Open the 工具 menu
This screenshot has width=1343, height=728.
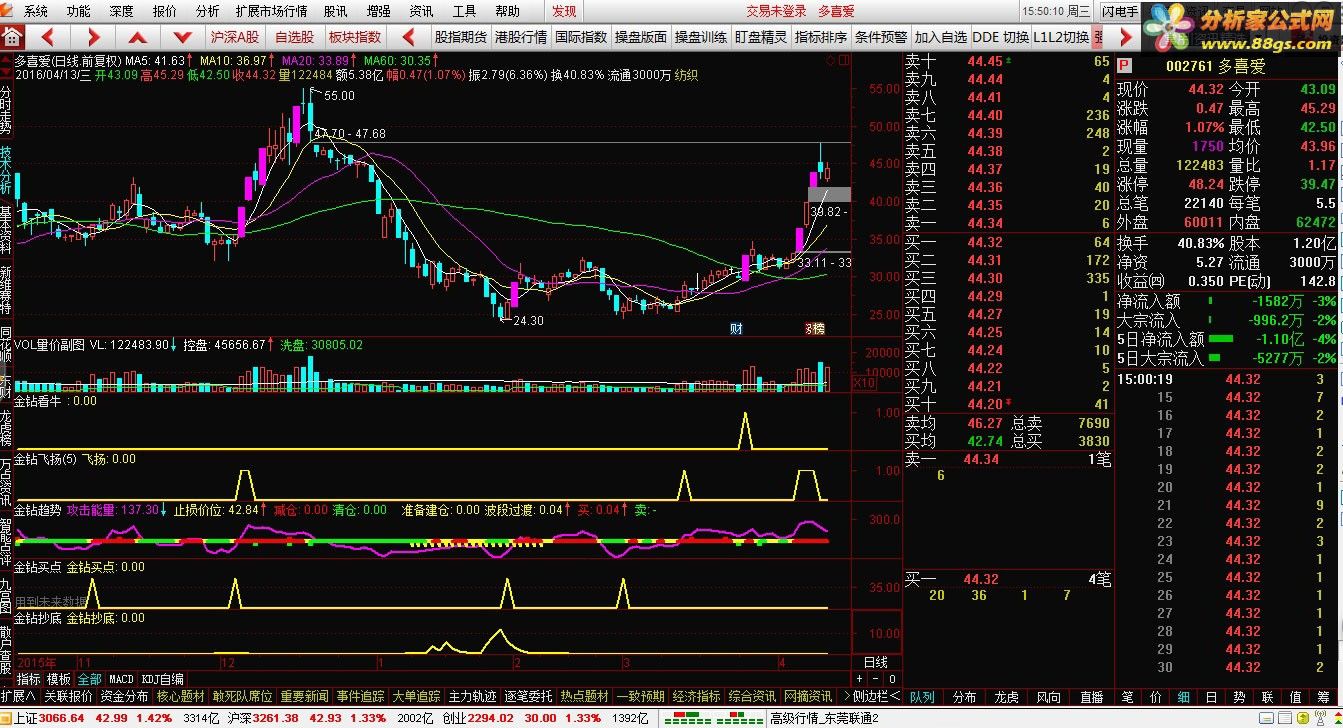[x=464, y=11]
